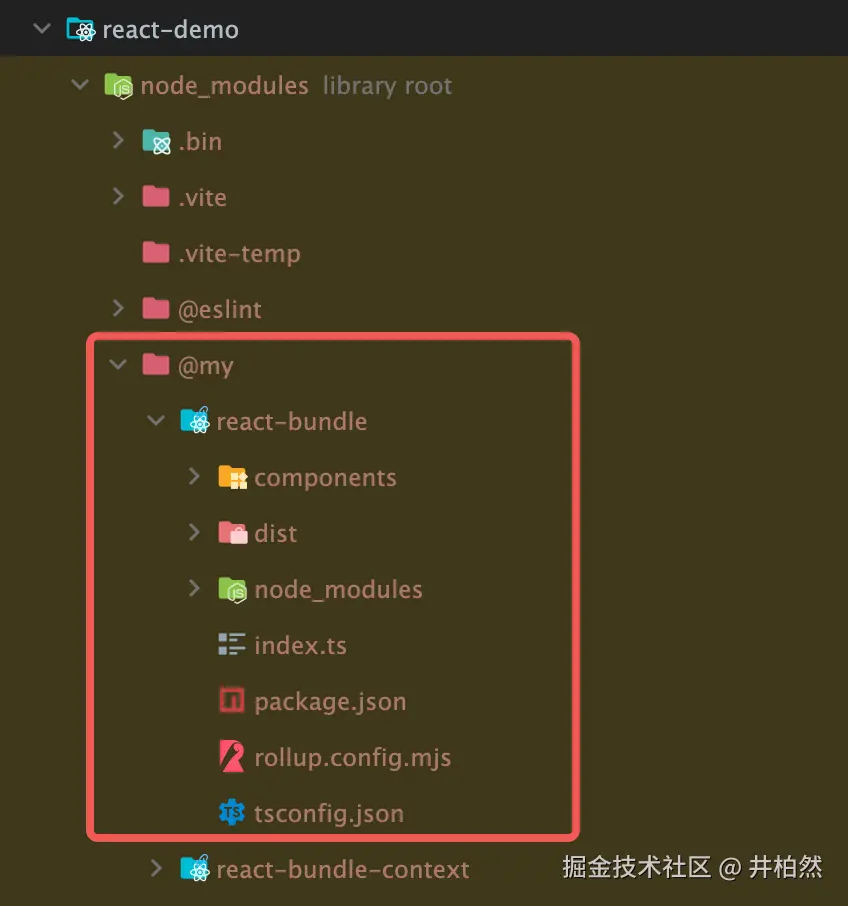Click the components folder icon
Screen dimensions: 848x906
pos(233,477)
